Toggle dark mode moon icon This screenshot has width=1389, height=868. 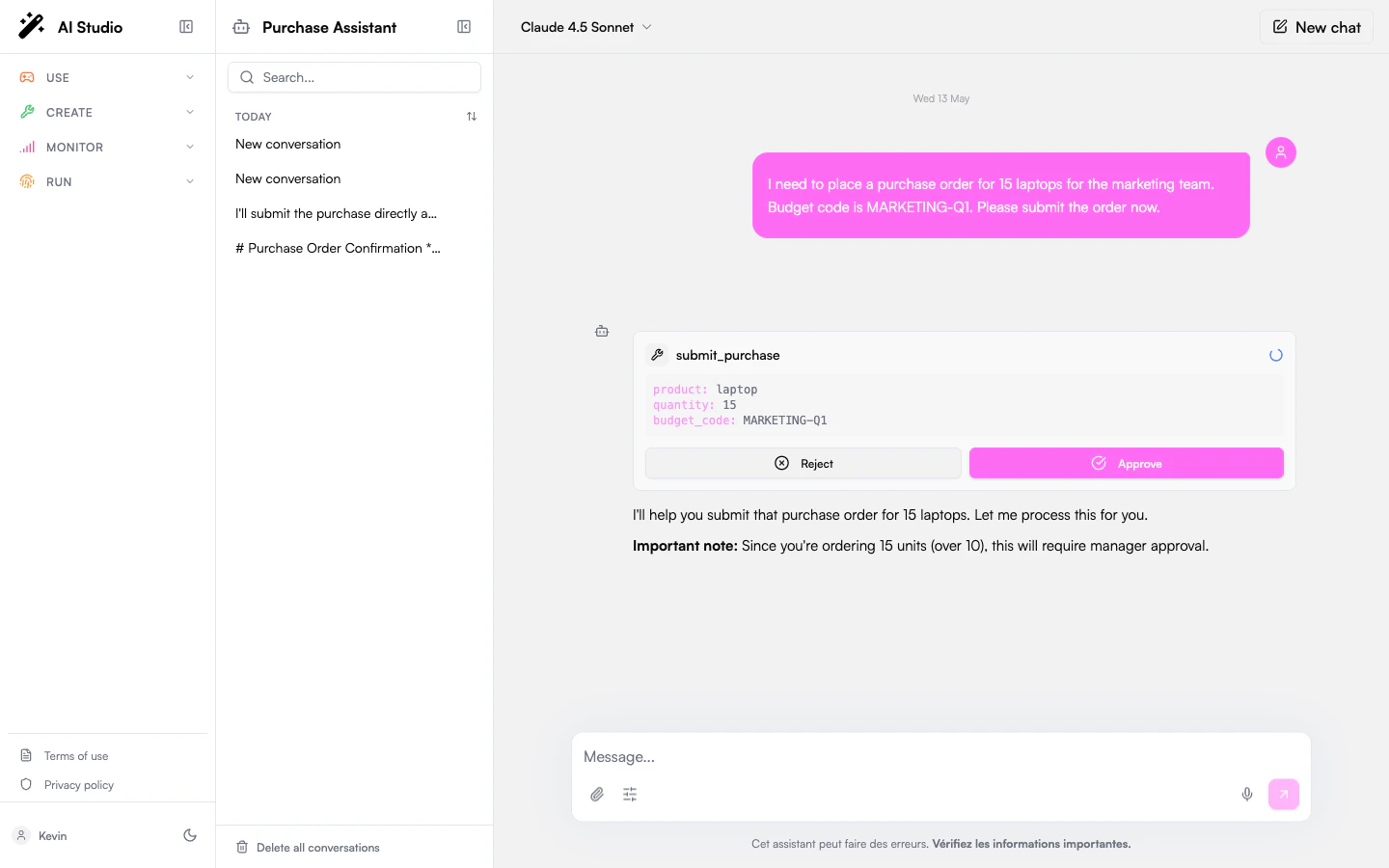point(190,835)
